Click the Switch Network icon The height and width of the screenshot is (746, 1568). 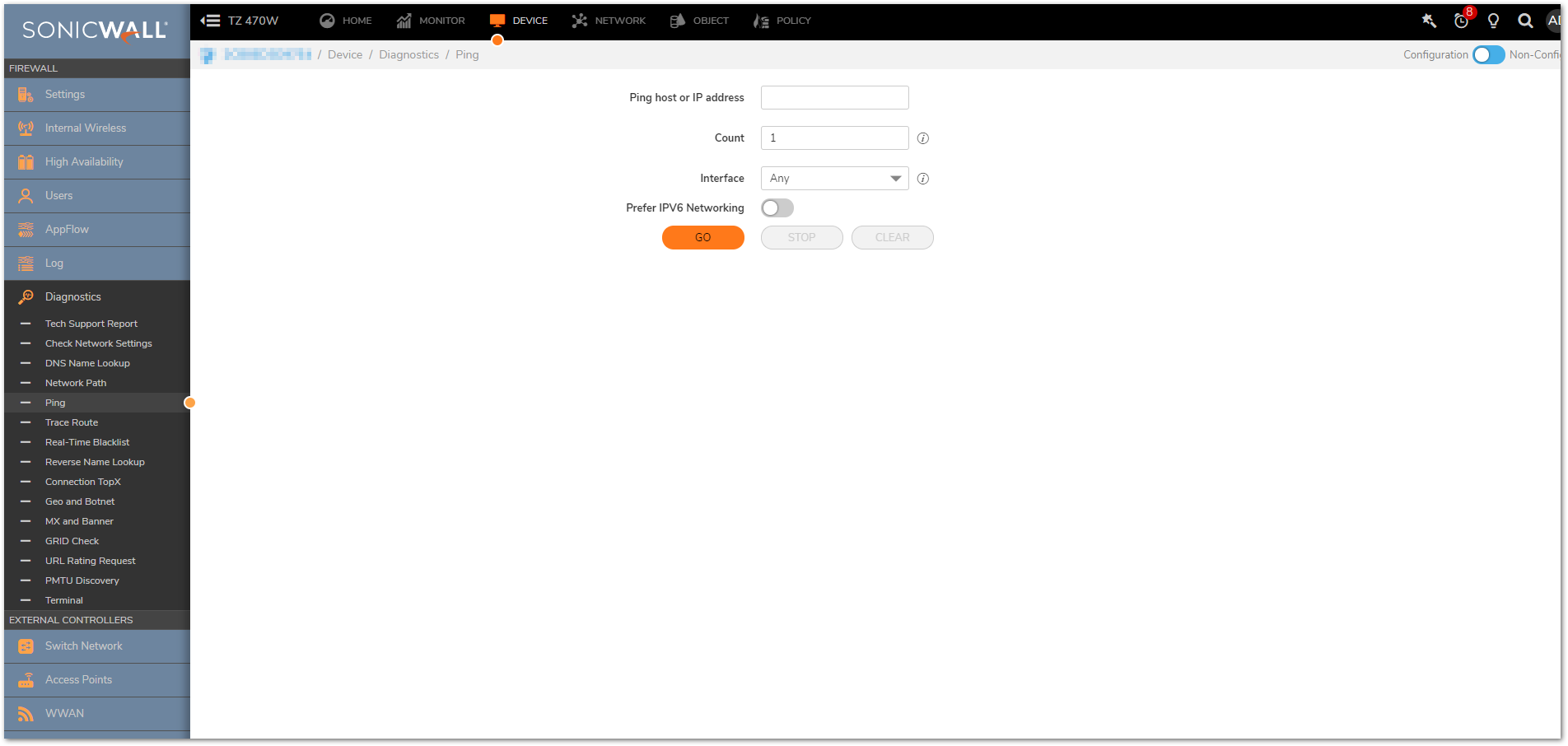point(26,646)
